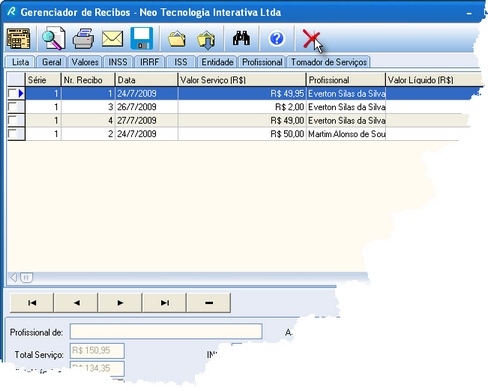Viewport: 488px width, 391px height.
Task: Click the value R$ 2,00
Action: click(x=289, y=107)
